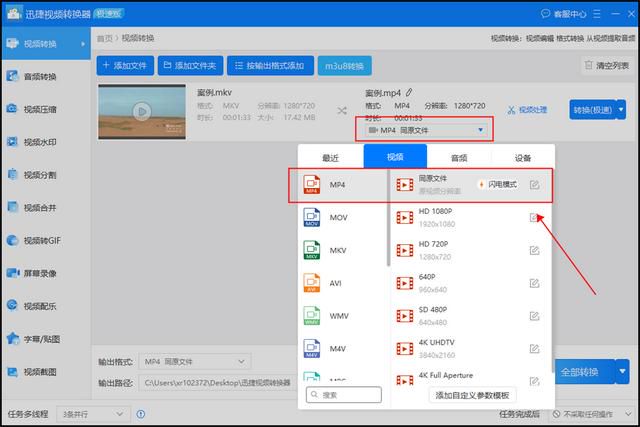
Task: Switch to the 设备 tab
Action: tap(523, 158)
